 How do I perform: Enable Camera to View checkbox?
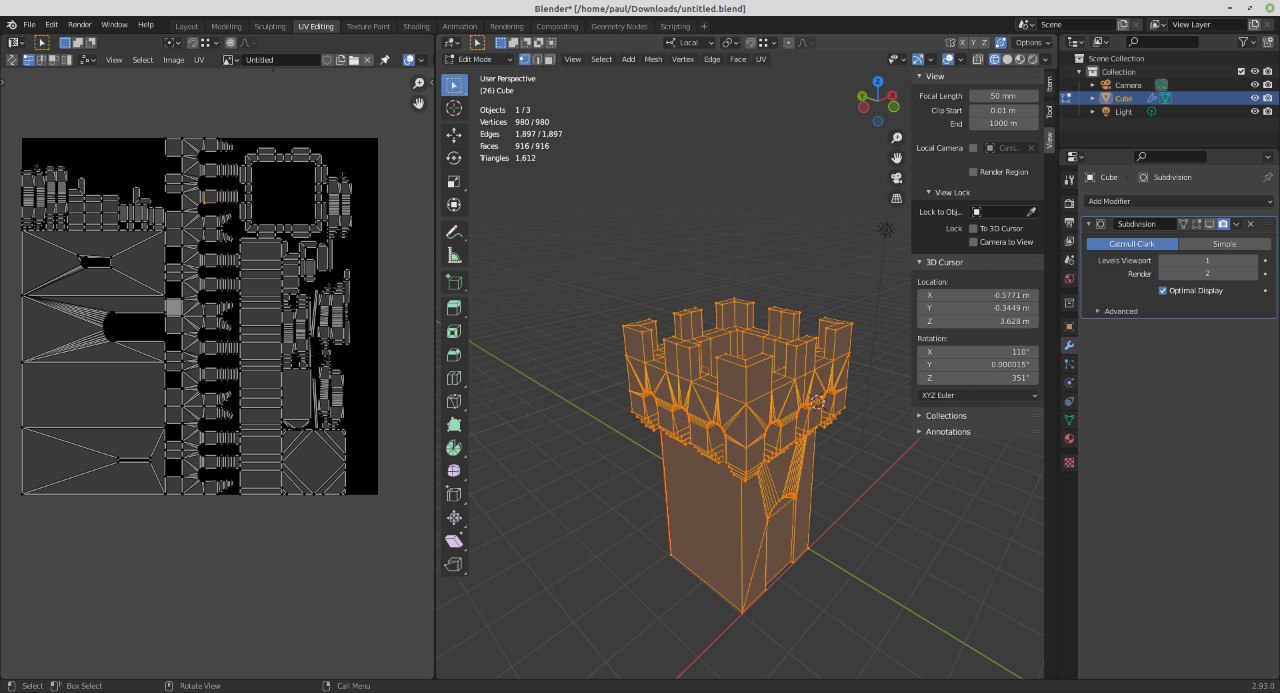pyautogui.click(x=973, y=242)
